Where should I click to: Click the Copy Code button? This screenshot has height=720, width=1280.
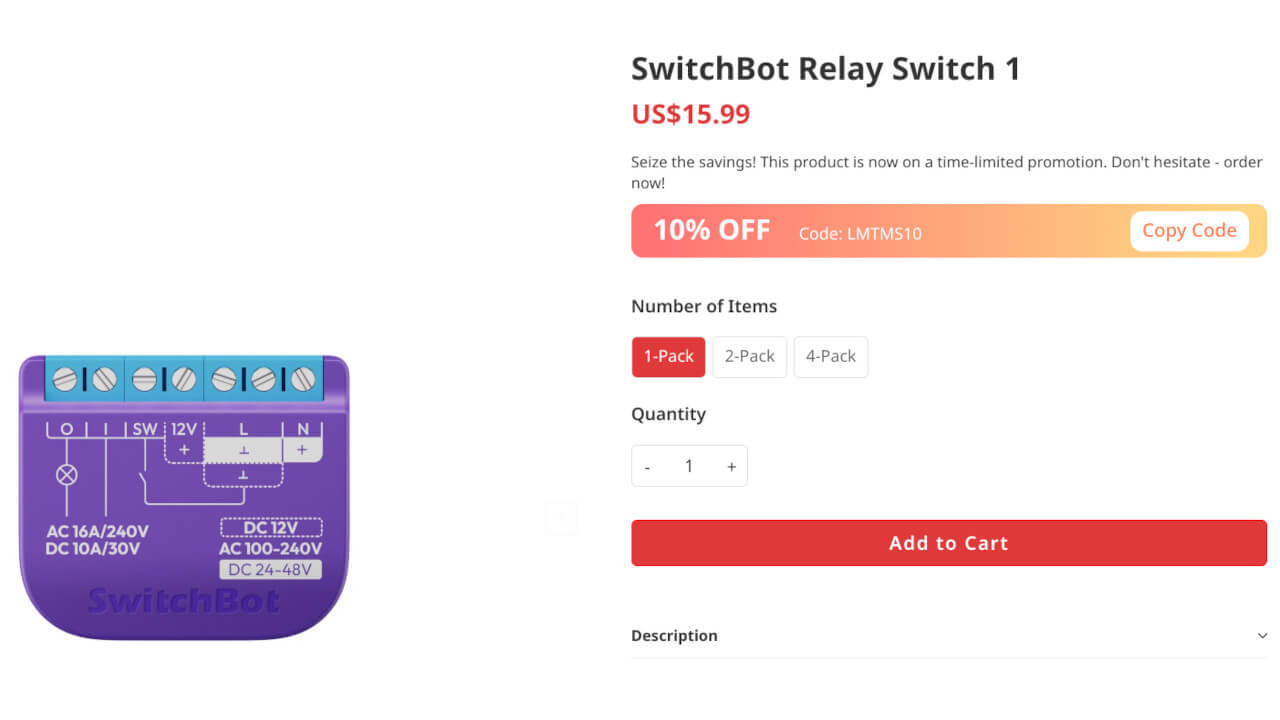pyautogui.click(x=1189, y=230)
